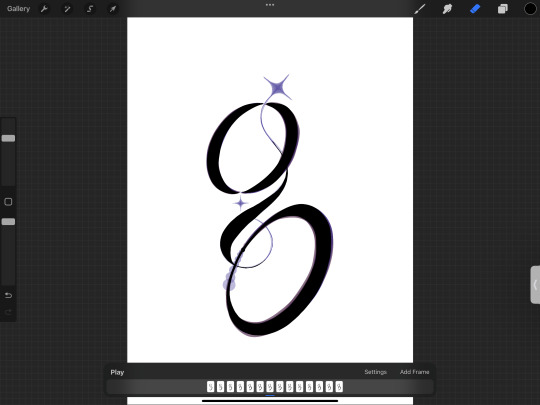Screen dimensions: 540x405
Task: Adjust the brush size slider handle
Action: (x=8, y=138)
